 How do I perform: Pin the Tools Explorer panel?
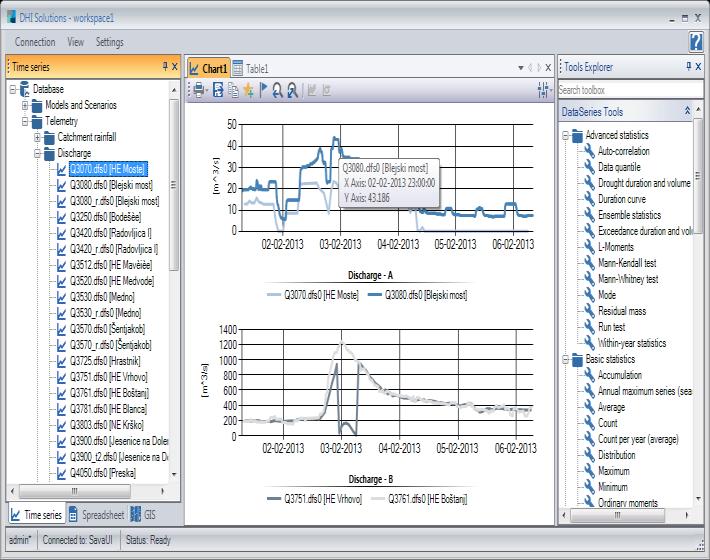(689, 67)
